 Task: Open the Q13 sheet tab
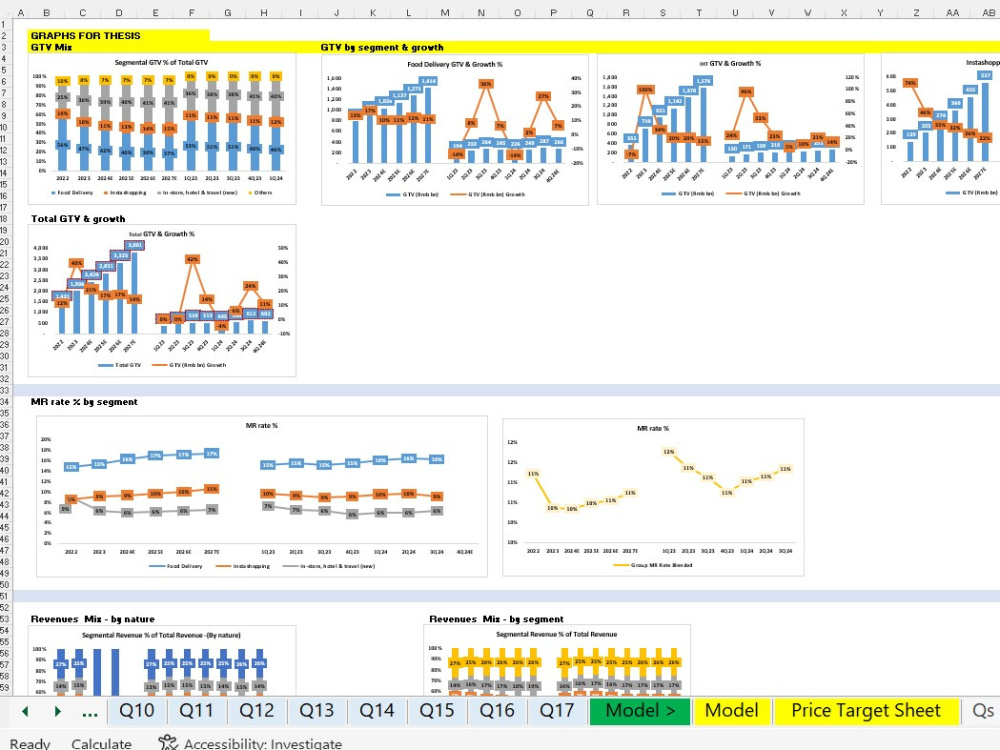pos(316,710)
